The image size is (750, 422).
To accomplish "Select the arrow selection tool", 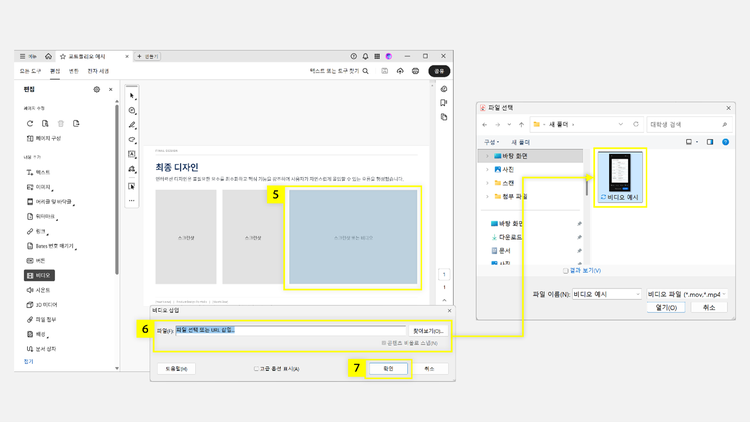I will pos(132,96).
